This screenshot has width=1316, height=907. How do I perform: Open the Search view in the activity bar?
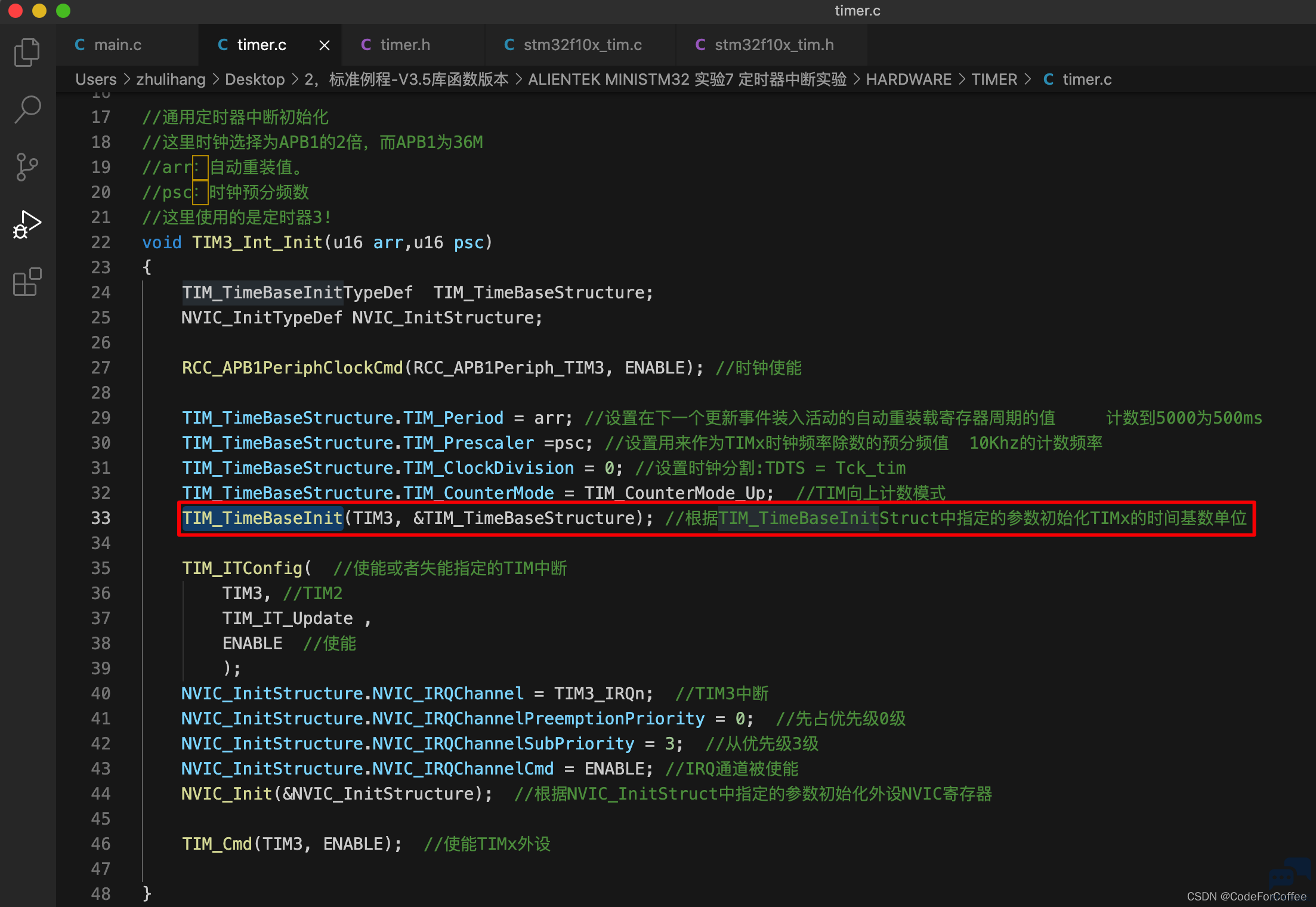tap(27, 110)
